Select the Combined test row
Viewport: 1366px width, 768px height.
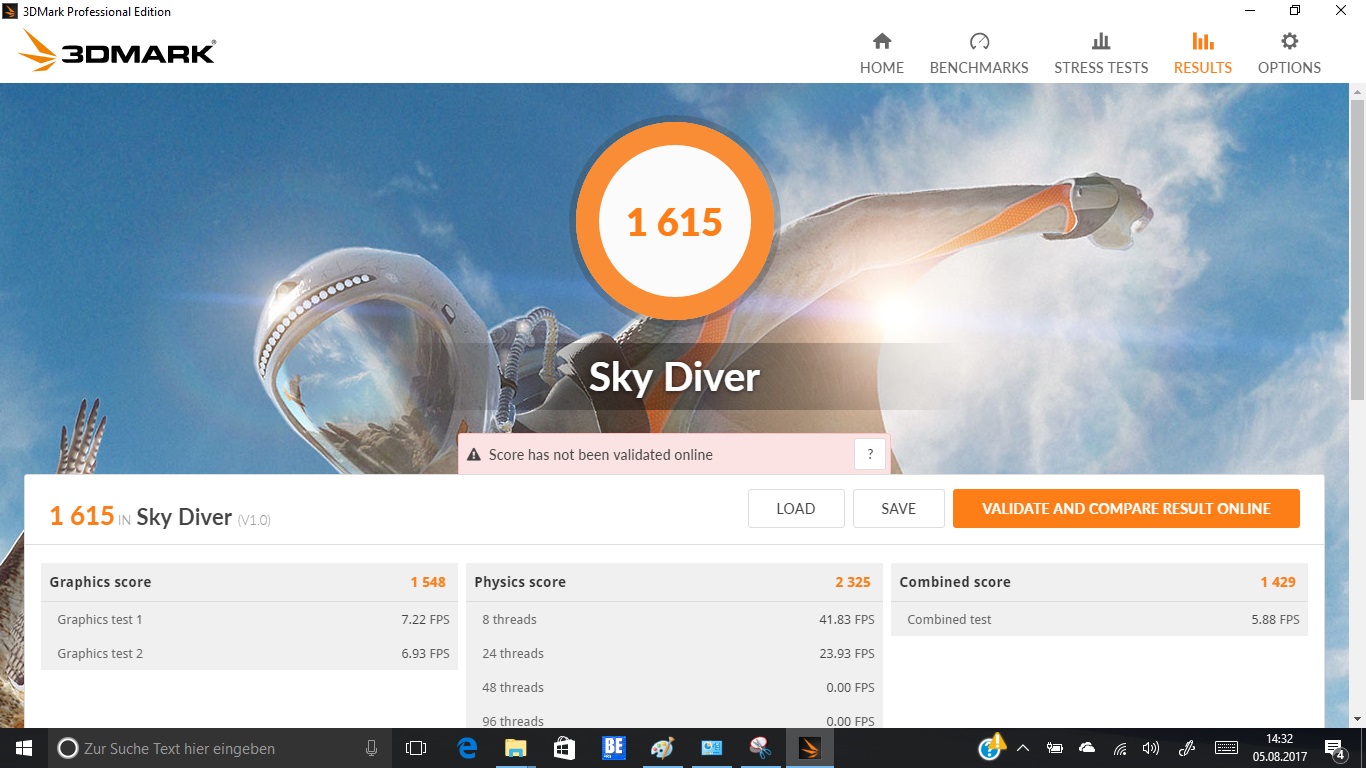click(1099, 619)
